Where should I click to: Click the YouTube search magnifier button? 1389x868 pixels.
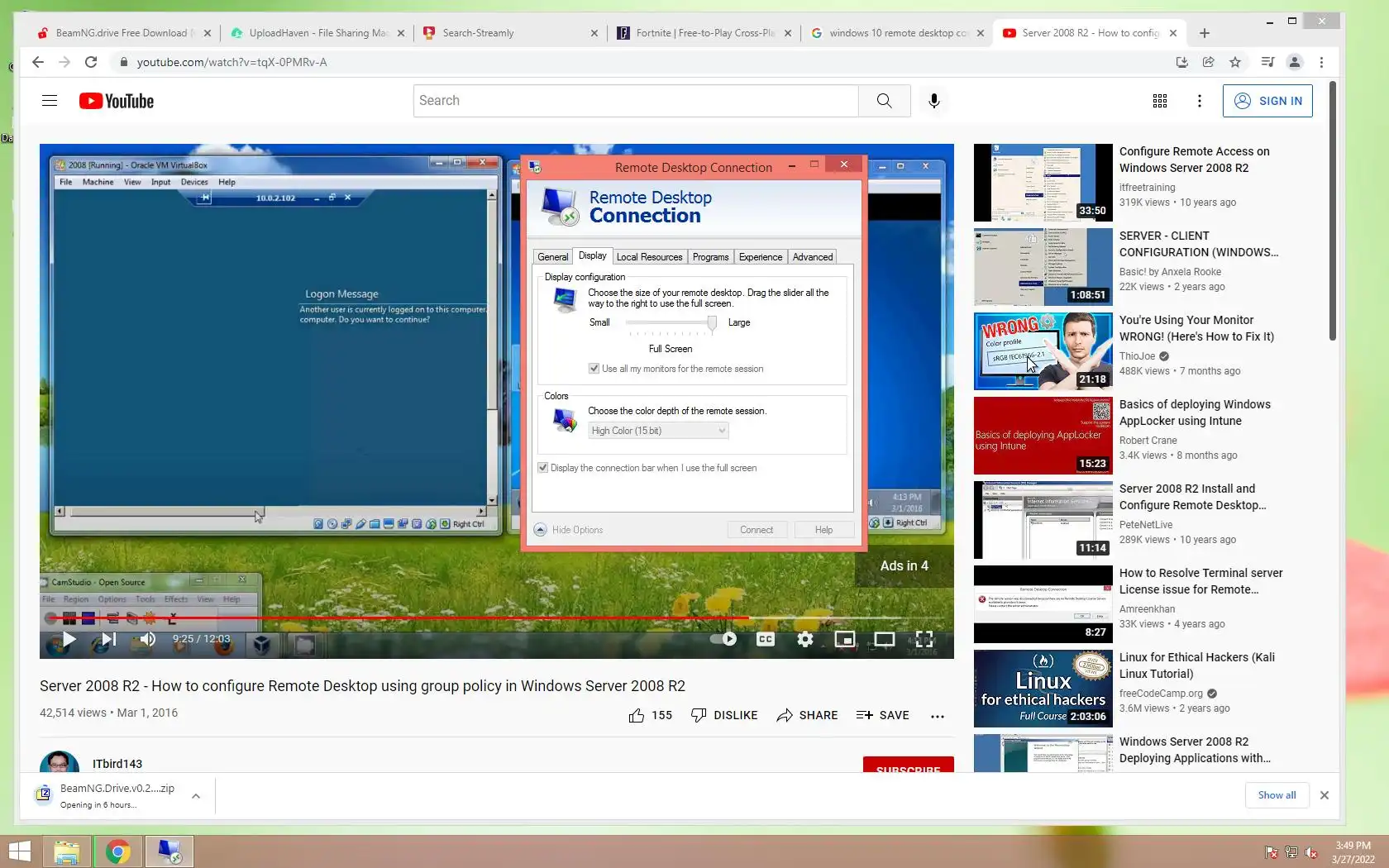[x=884, y=101]
